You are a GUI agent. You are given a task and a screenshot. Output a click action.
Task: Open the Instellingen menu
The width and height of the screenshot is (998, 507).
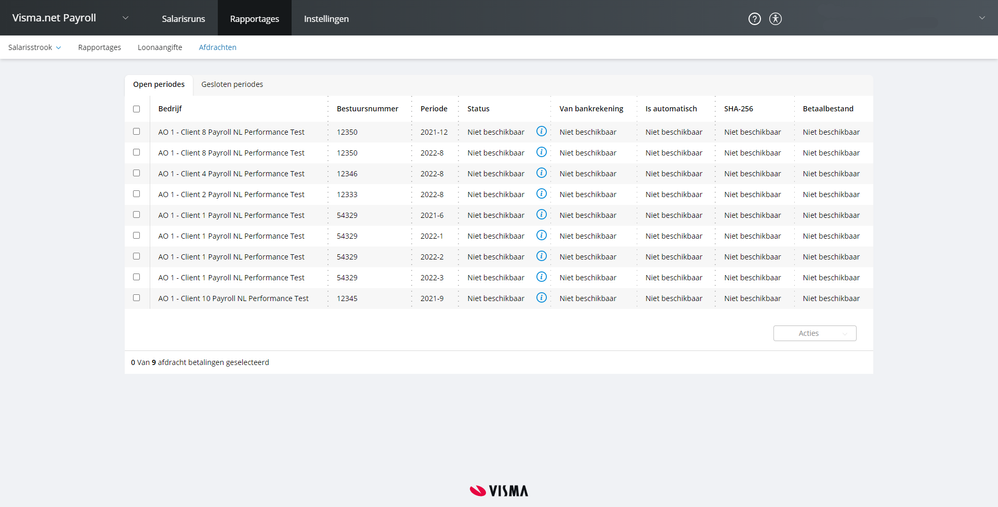(326, 18)
